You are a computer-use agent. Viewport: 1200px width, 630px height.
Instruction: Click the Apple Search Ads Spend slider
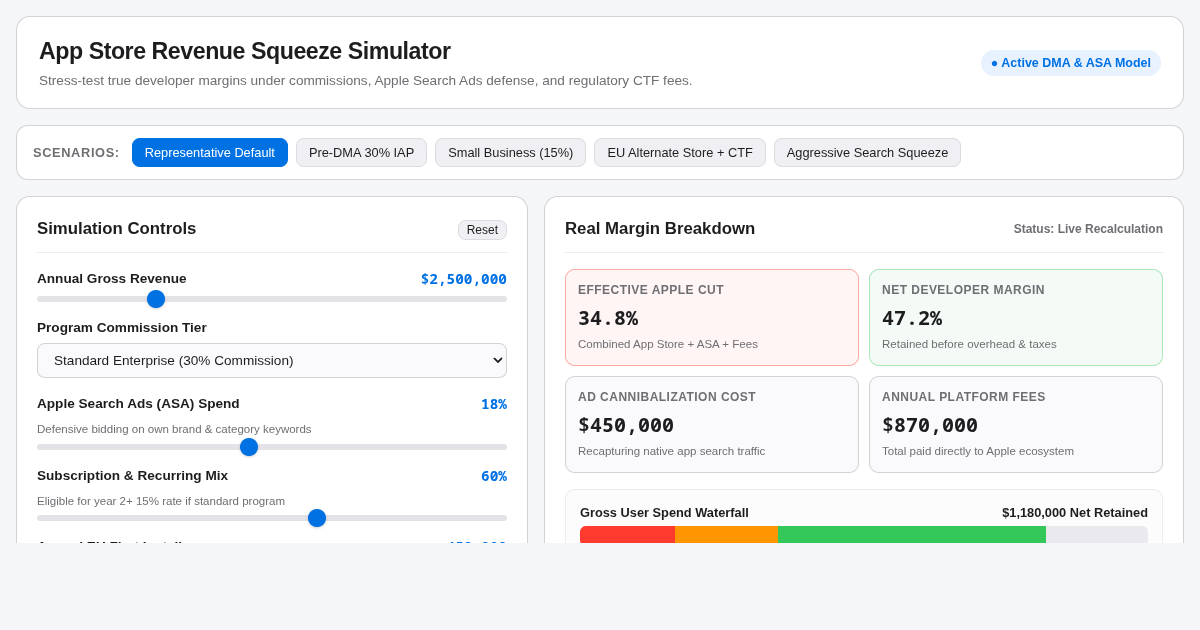coord(272,446)
